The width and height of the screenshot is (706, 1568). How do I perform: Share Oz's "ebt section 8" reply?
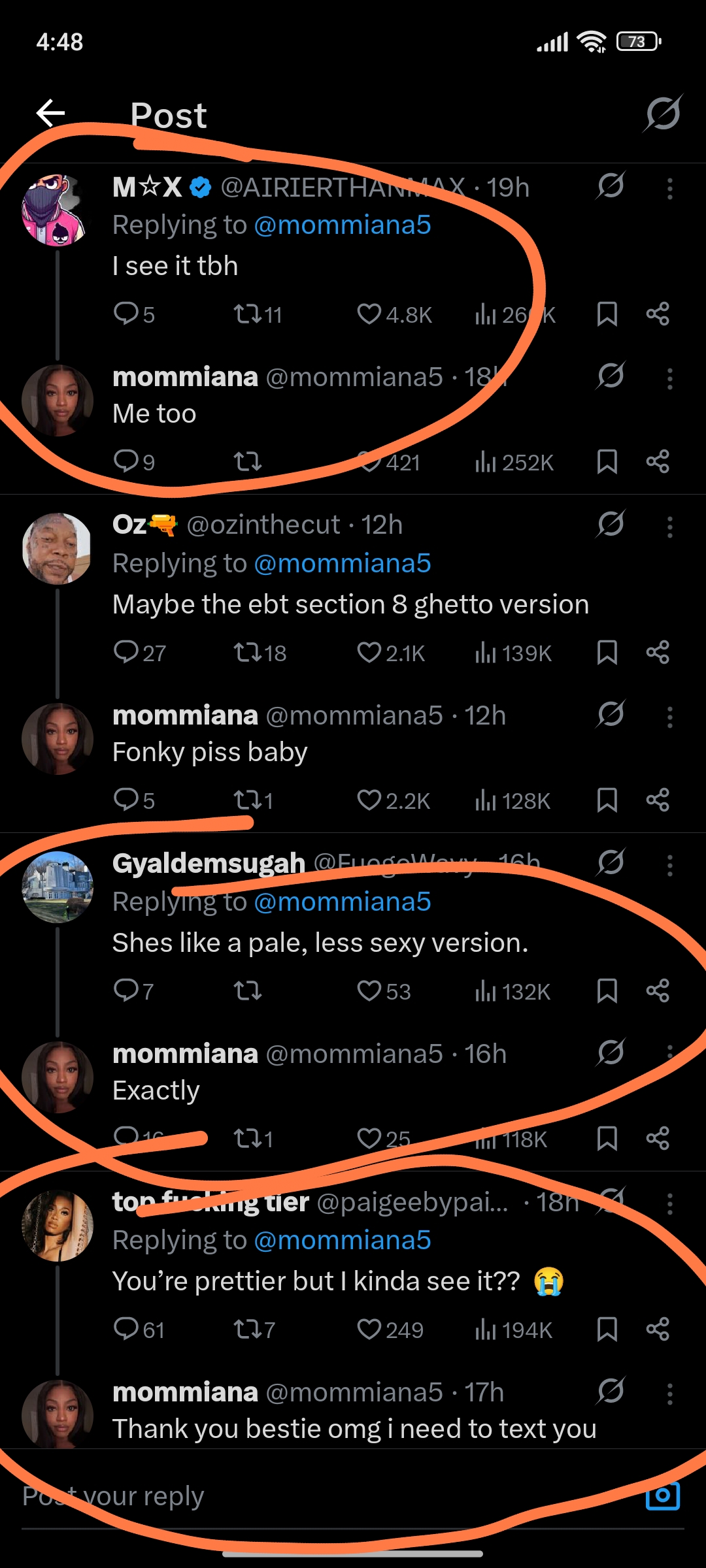658,652
